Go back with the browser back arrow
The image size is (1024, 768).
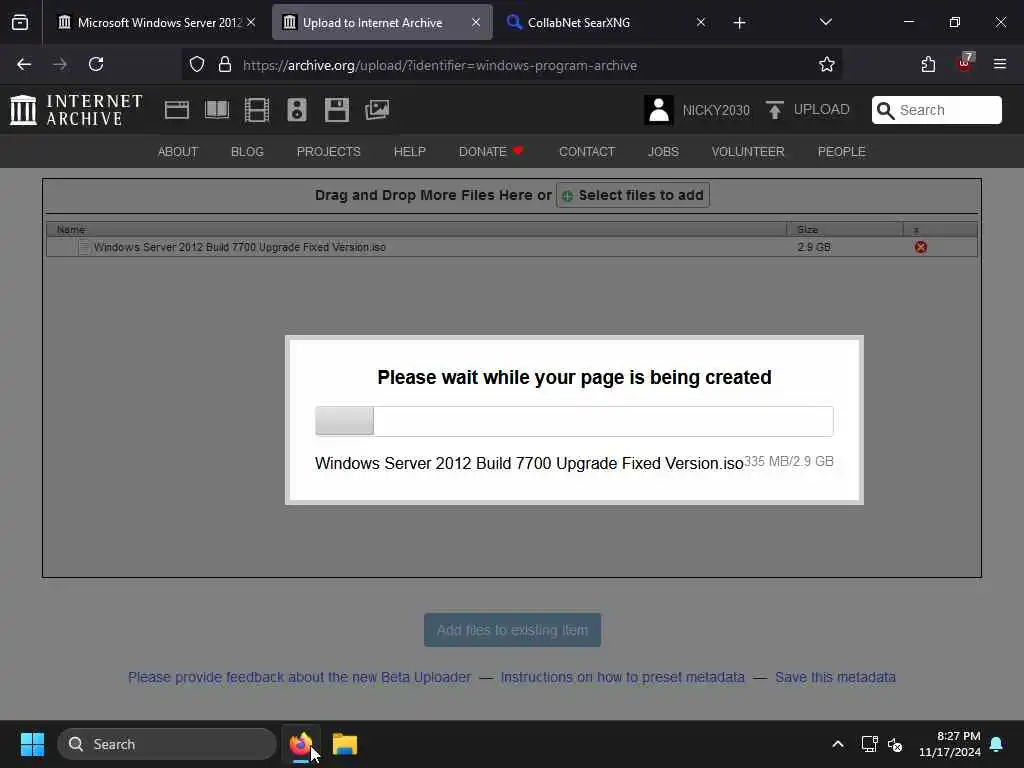[24, 65]
